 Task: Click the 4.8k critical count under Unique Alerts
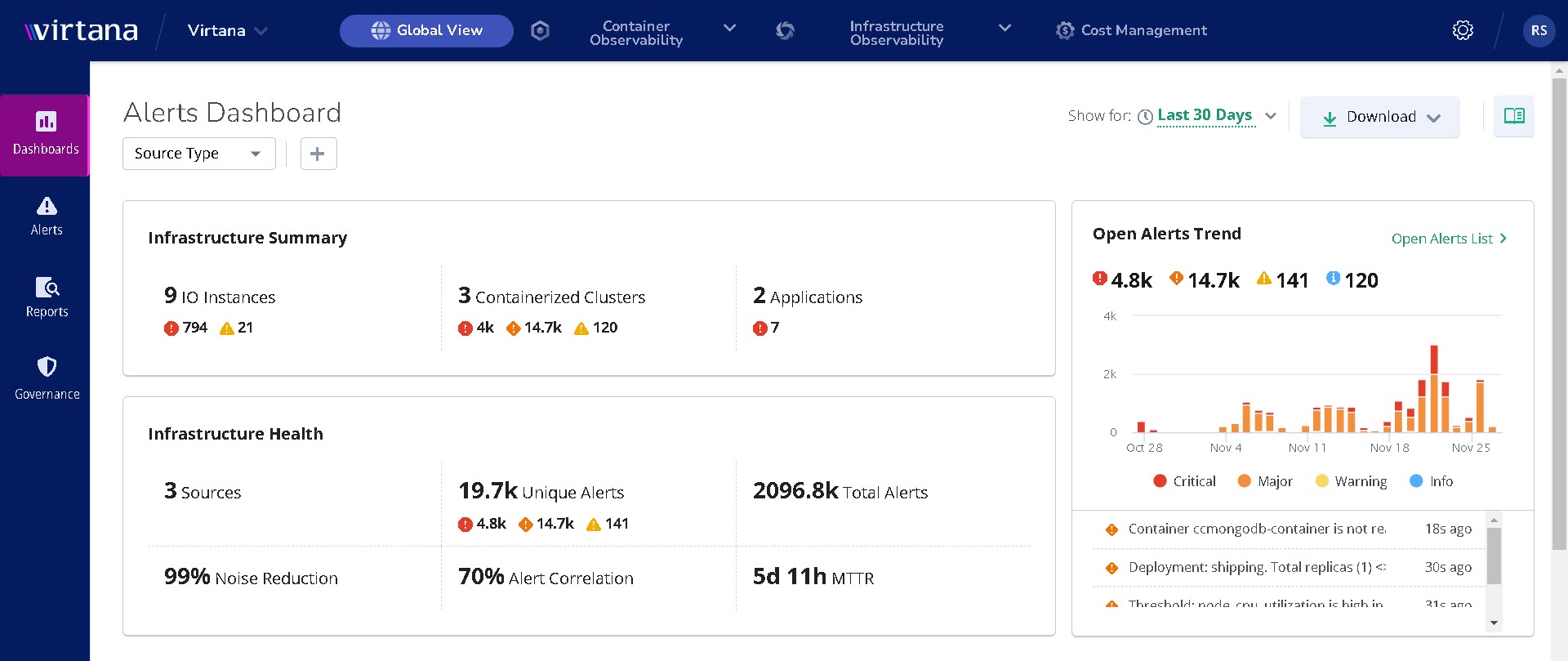tap(482, 524)
